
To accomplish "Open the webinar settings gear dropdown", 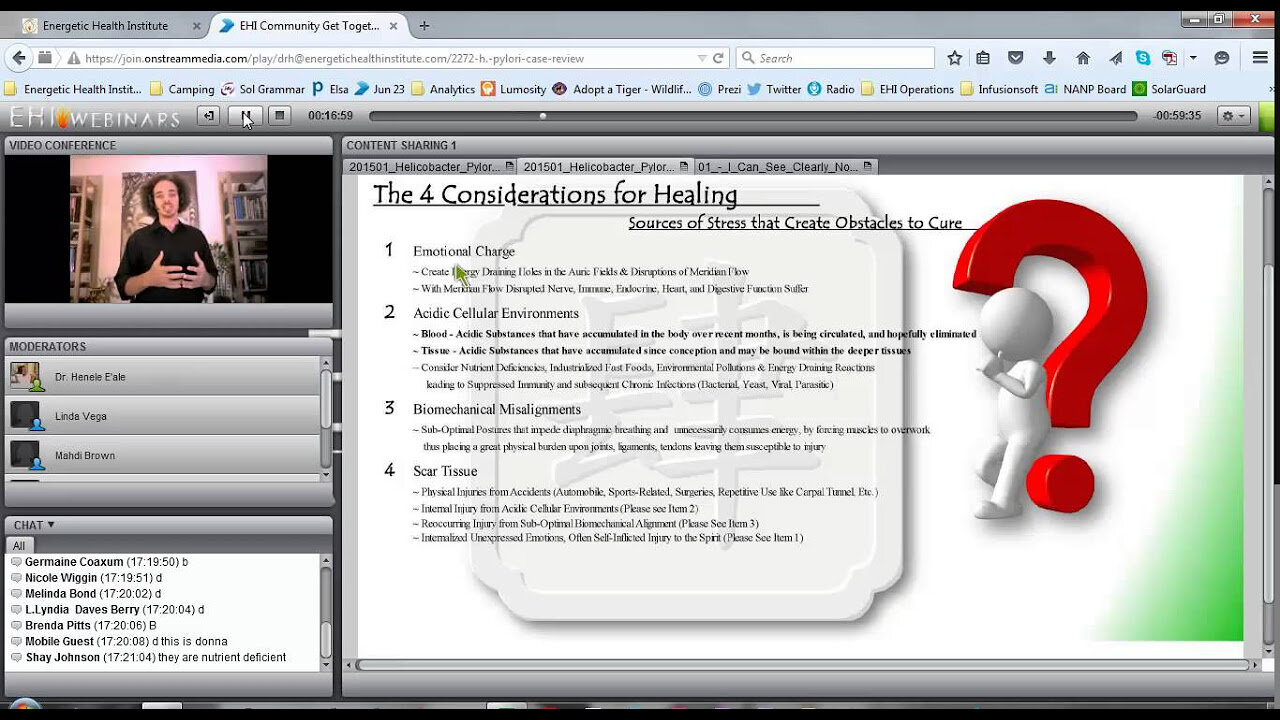I will point(1234,116).
